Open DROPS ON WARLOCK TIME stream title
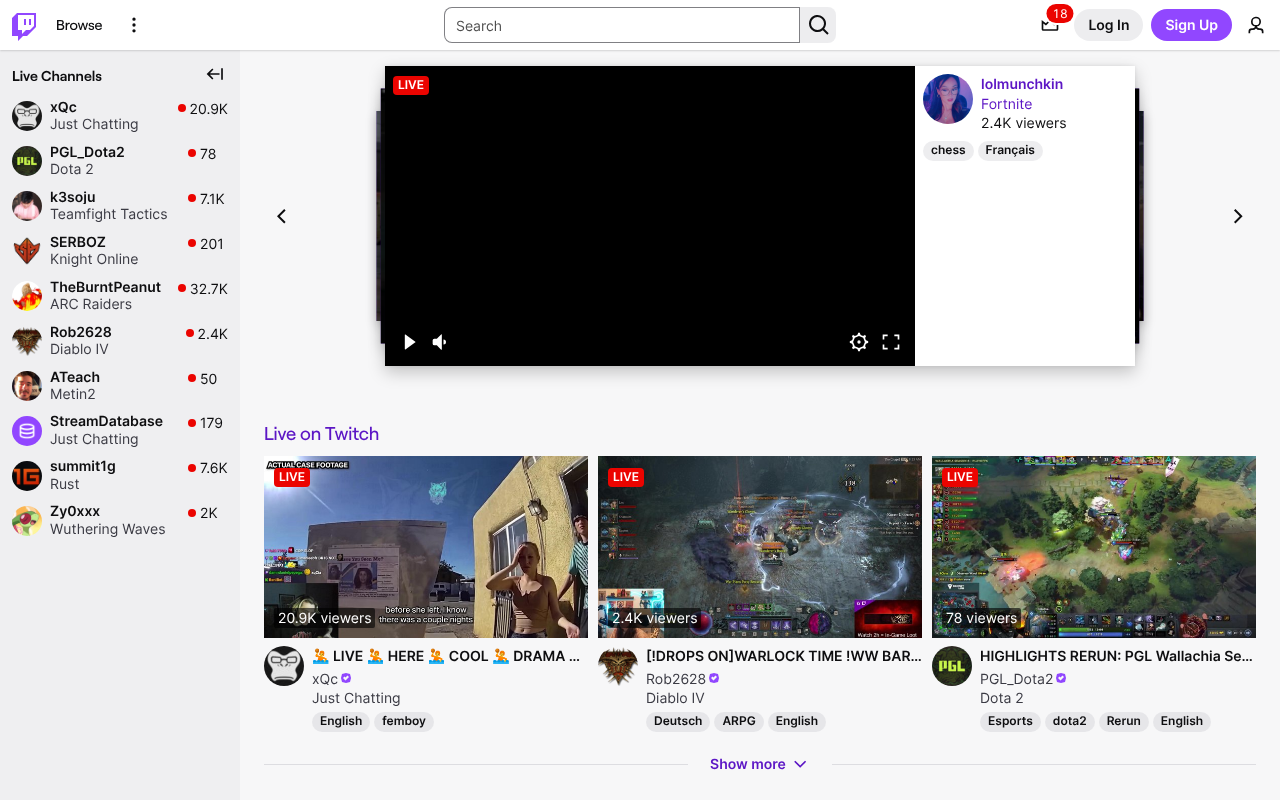 click(784, 656)
